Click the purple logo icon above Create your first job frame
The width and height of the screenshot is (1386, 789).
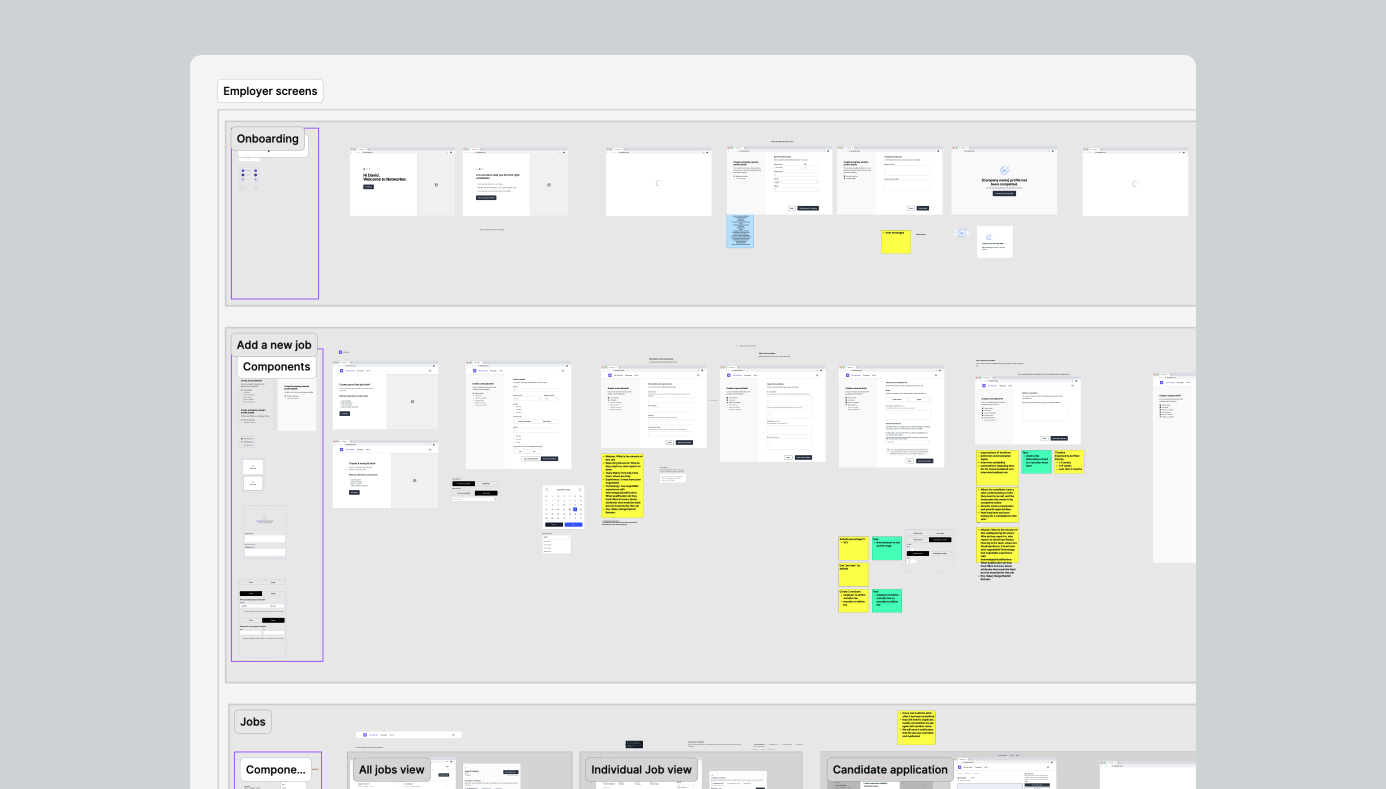(340, 352)
